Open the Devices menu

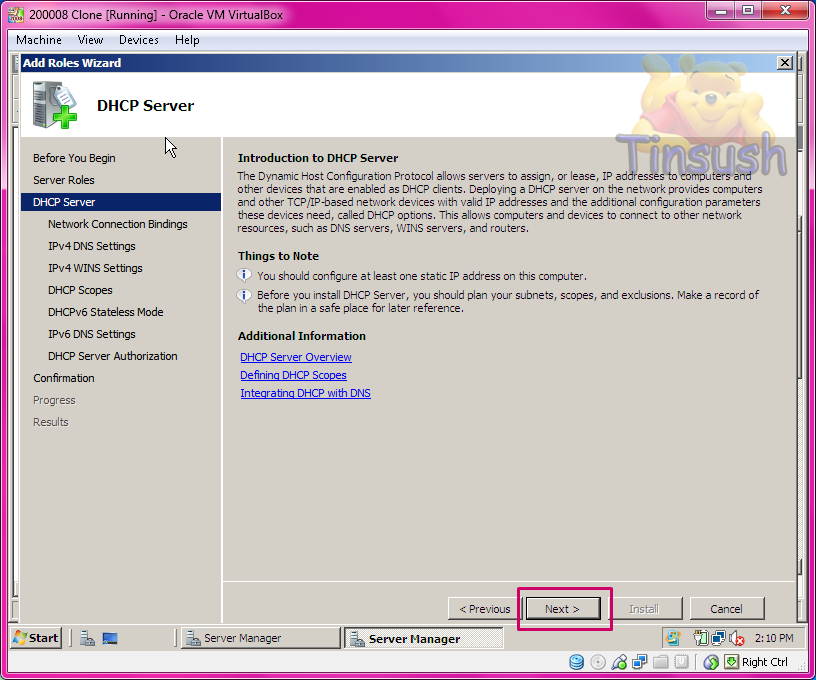pos(138,40)
